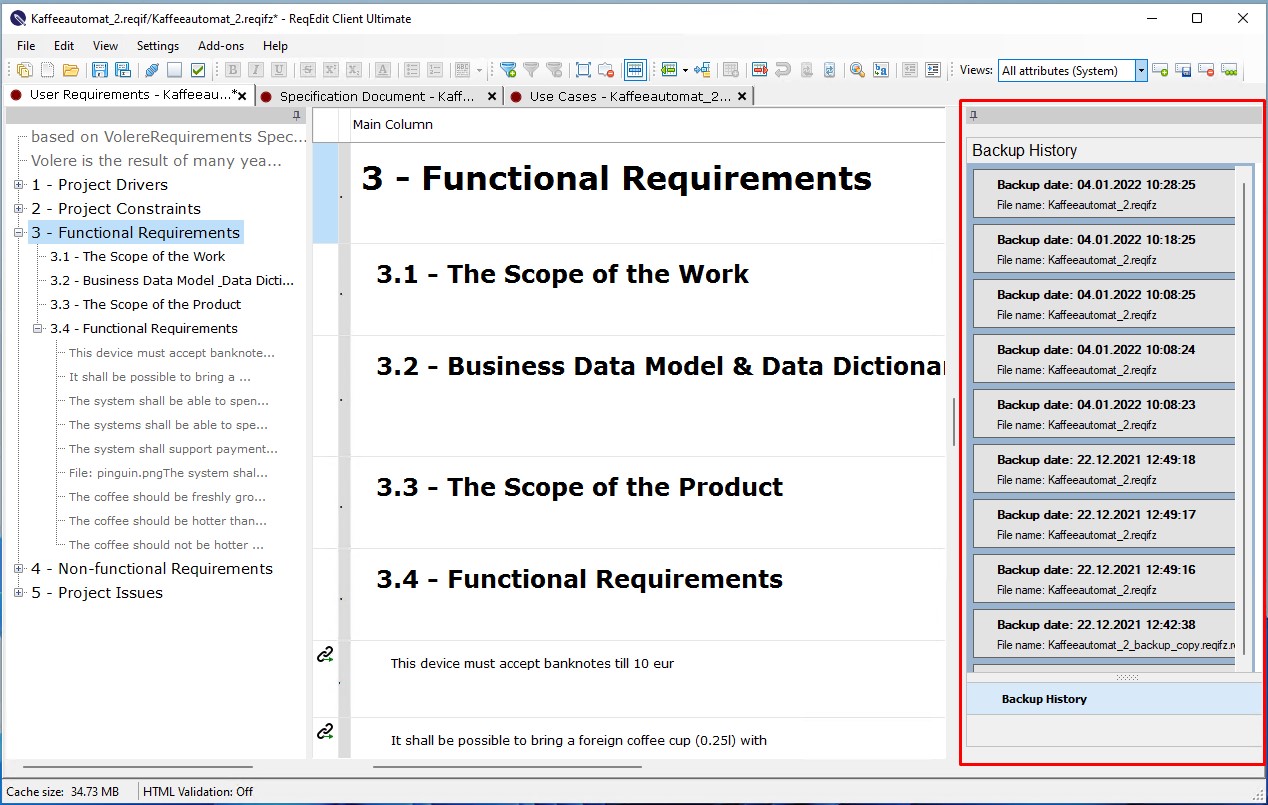The image size is (1268, 805).
Task: Open the File menu
Action: coord(26,46)
